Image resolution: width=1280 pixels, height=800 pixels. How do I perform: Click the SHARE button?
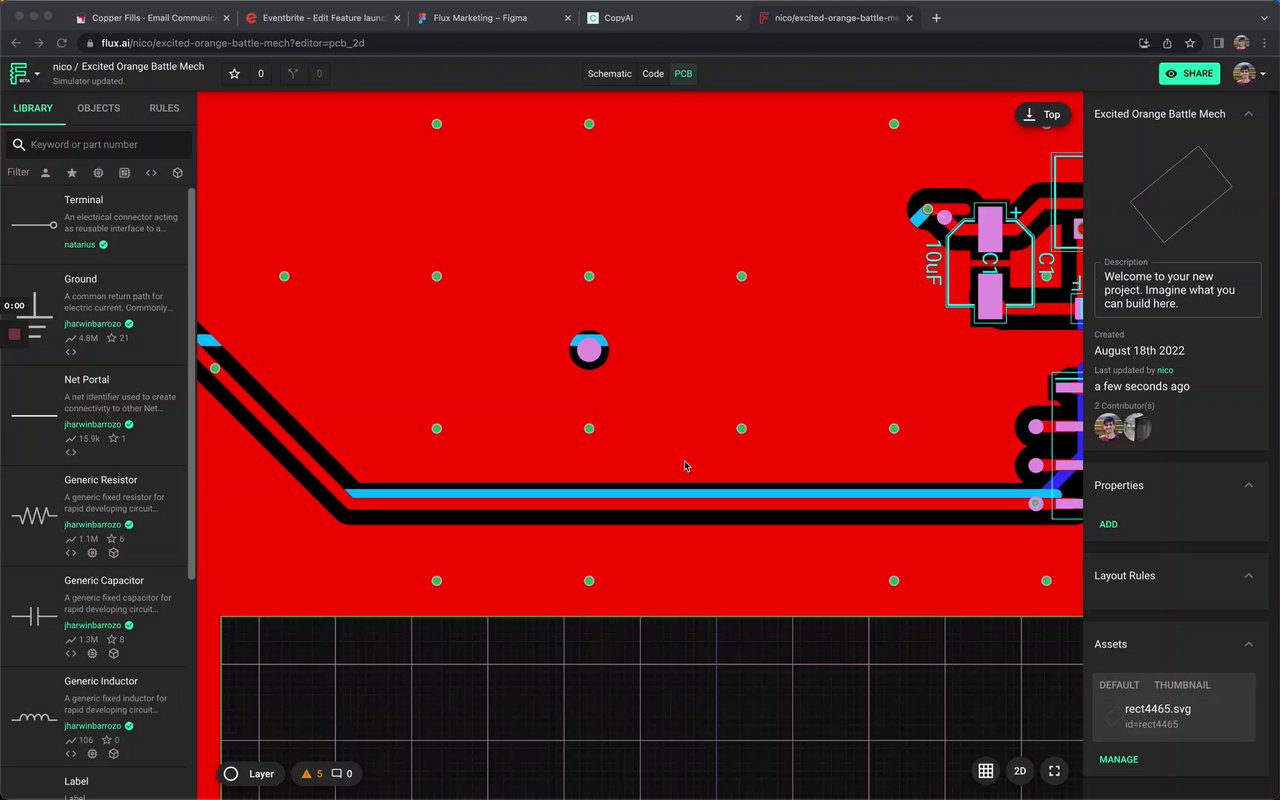tap(1189, 74)
